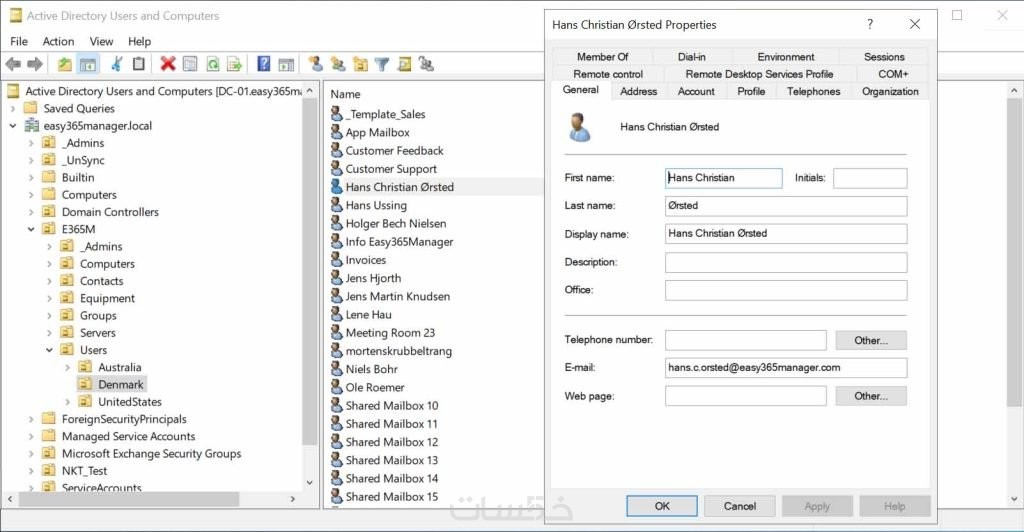Open the Address tab

coord(639,91)
